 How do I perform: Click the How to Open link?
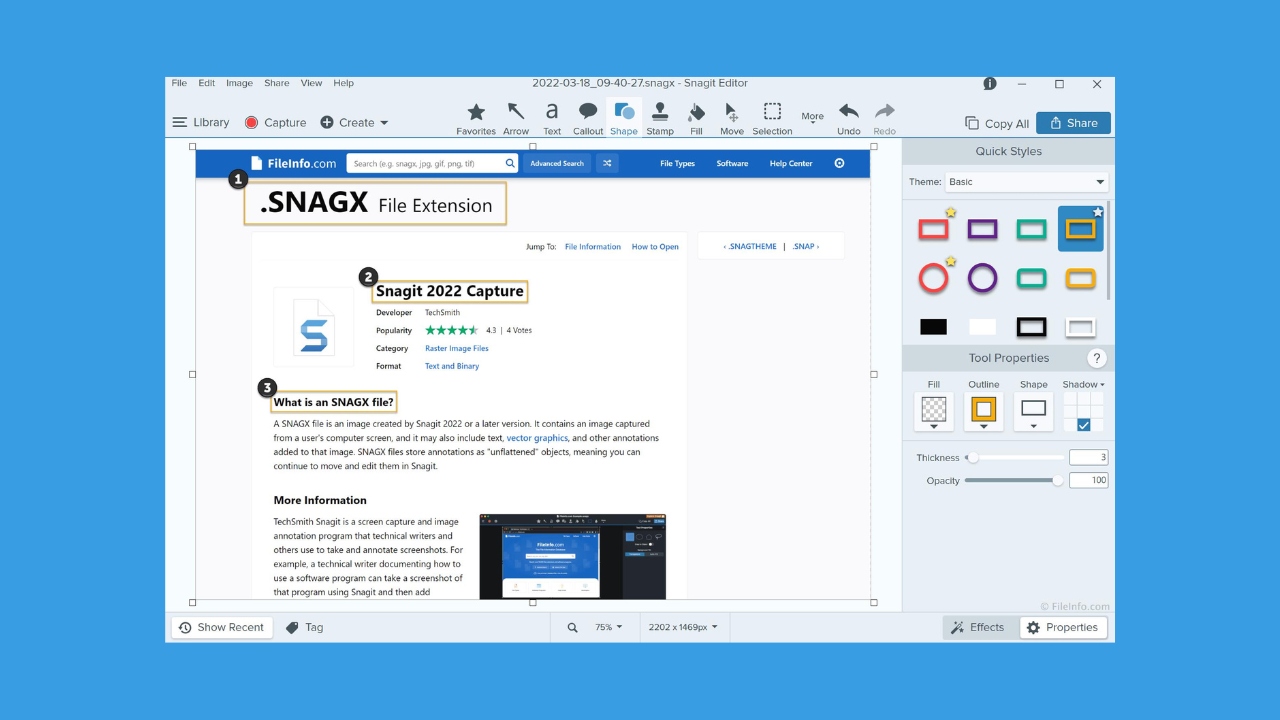tap(655, 246)
